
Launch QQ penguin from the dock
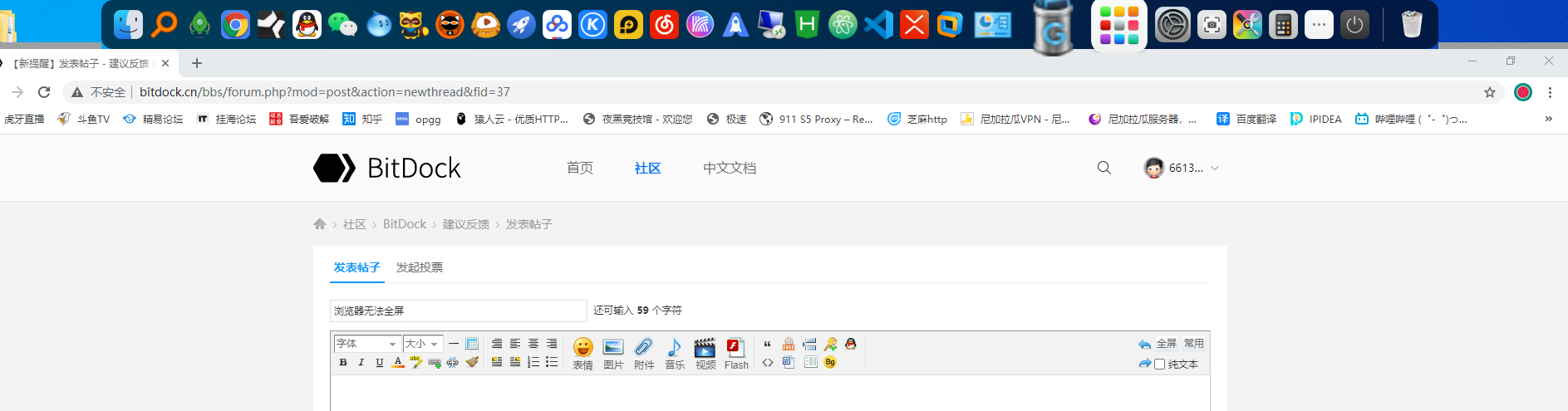307,25
